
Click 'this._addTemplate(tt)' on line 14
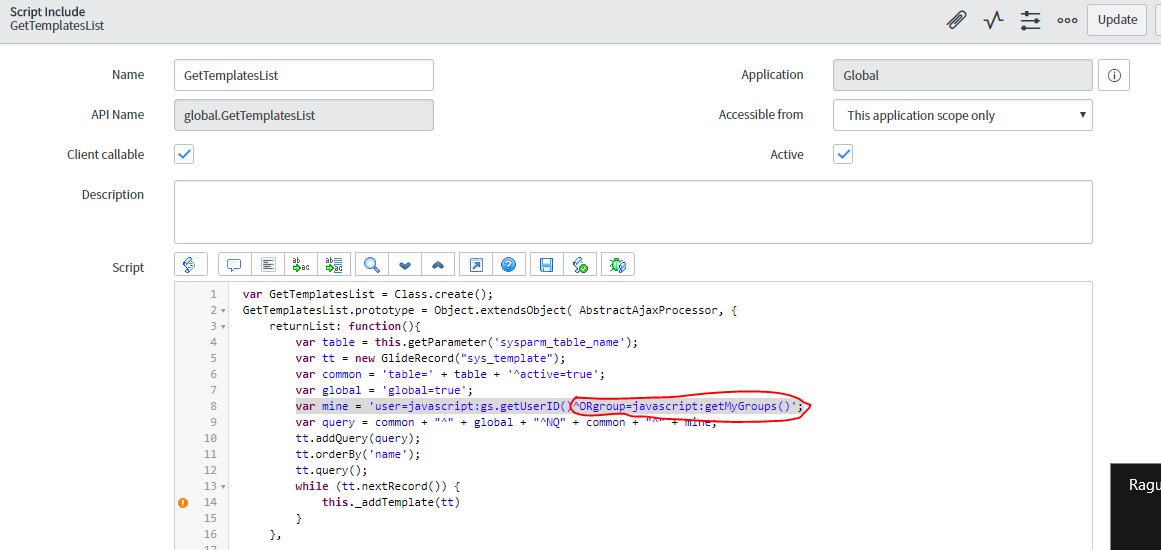[391, 503]
